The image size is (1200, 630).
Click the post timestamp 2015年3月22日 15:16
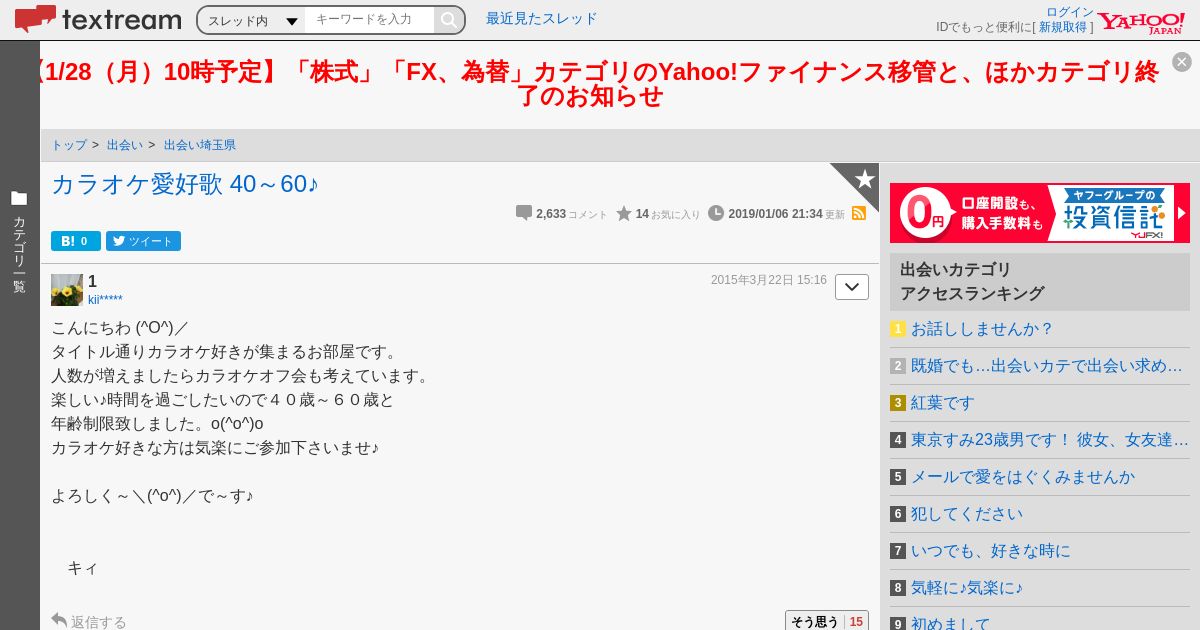pos(769,280)
